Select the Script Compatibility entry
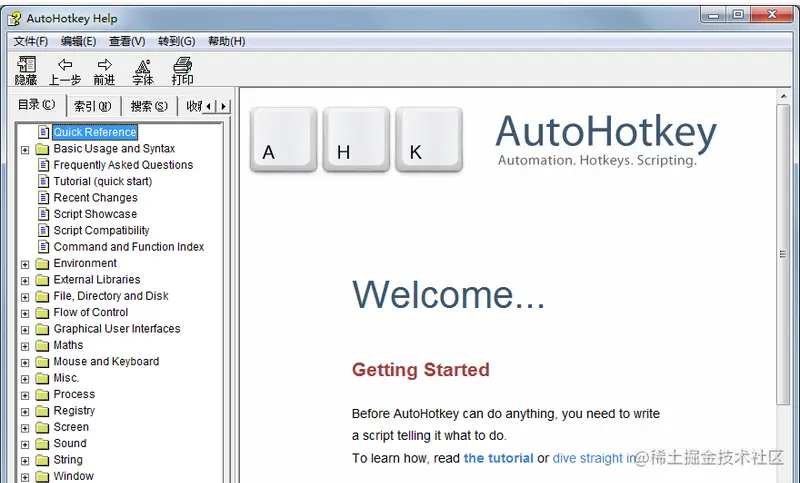The image size is (800, 483). 101,230
